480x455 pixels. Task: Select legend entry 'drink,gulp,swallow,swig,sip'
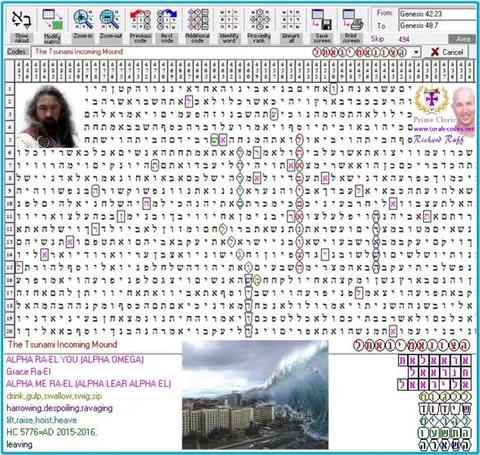[54, 396]
